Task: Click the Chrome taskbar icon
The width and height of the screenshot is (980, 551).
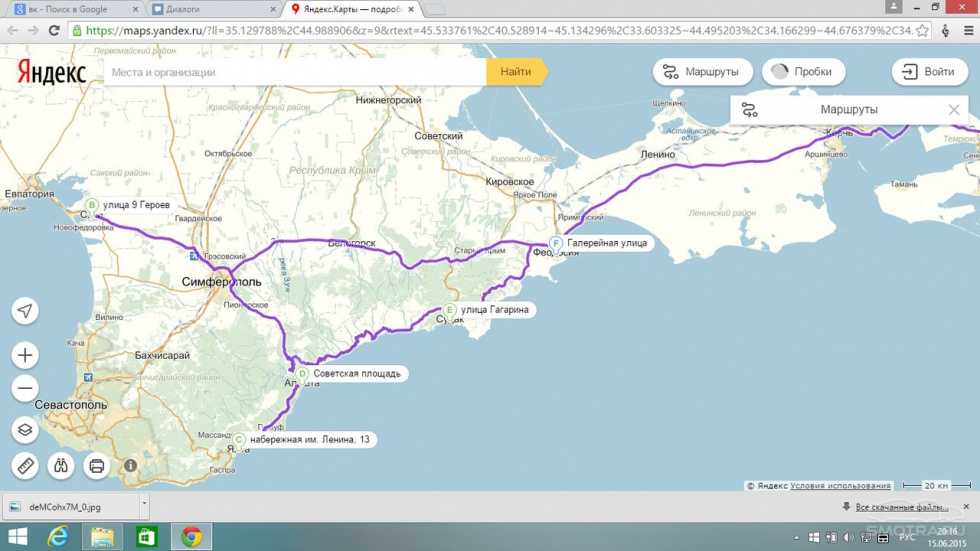Action: coord(191,537)
